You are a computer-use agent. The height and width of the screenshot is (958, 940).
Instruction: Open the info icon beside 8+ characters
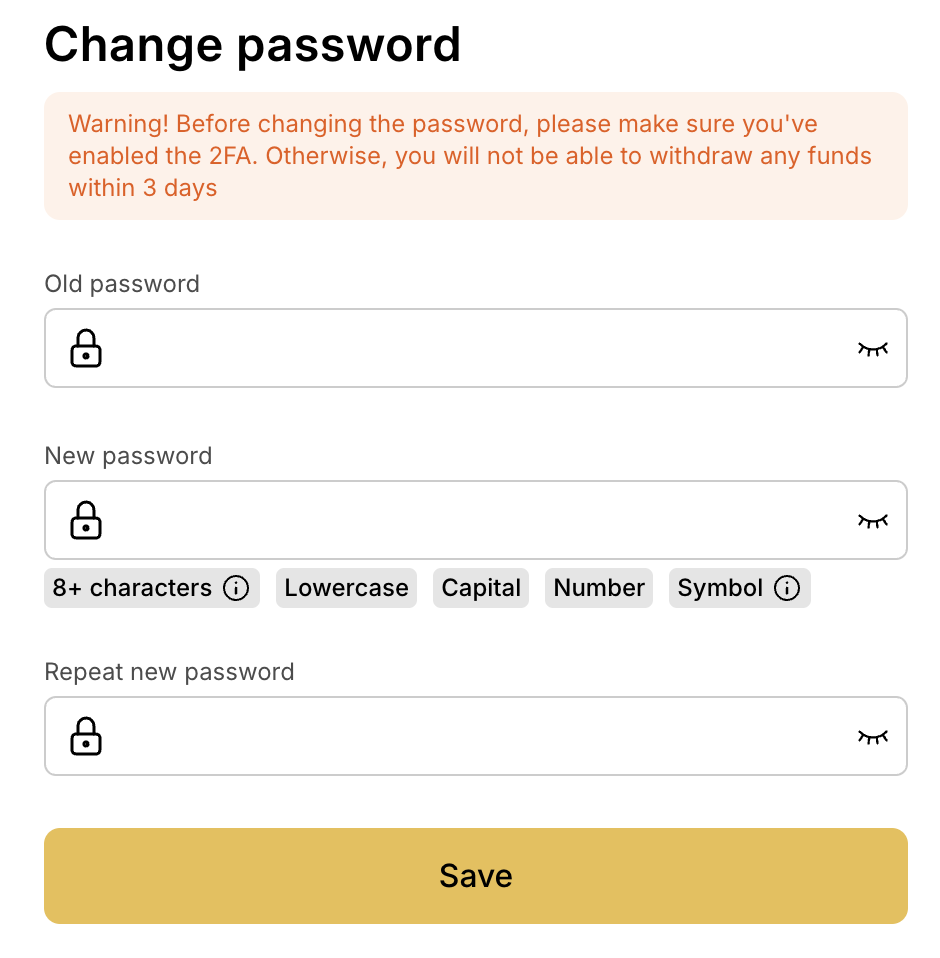[x=236, y=588]
